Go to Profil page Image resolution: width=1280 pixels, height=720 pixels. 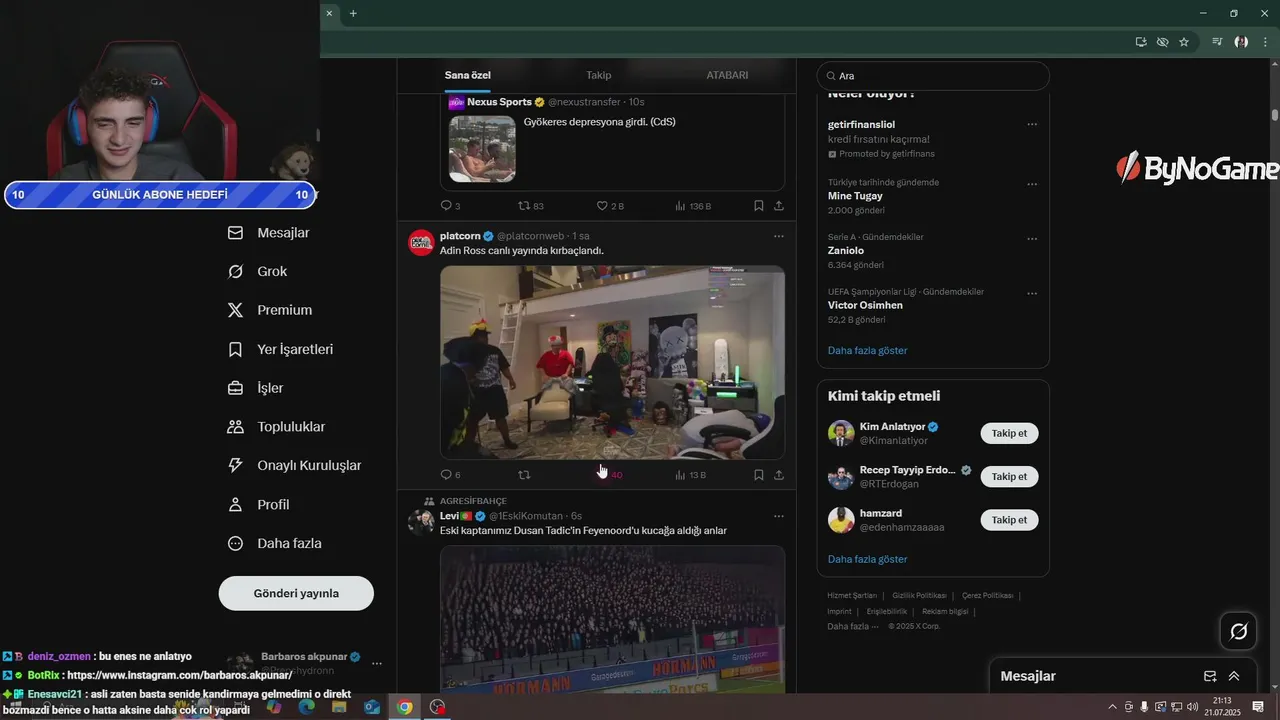point(259,505)
